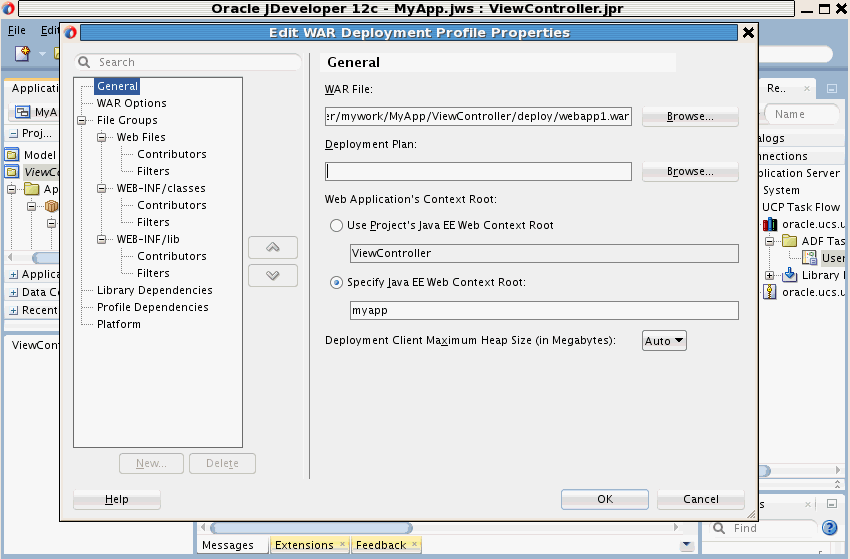Select Platform in the tree
The height and width of the screenshot is (559, 850).
(x=119, y=324)
